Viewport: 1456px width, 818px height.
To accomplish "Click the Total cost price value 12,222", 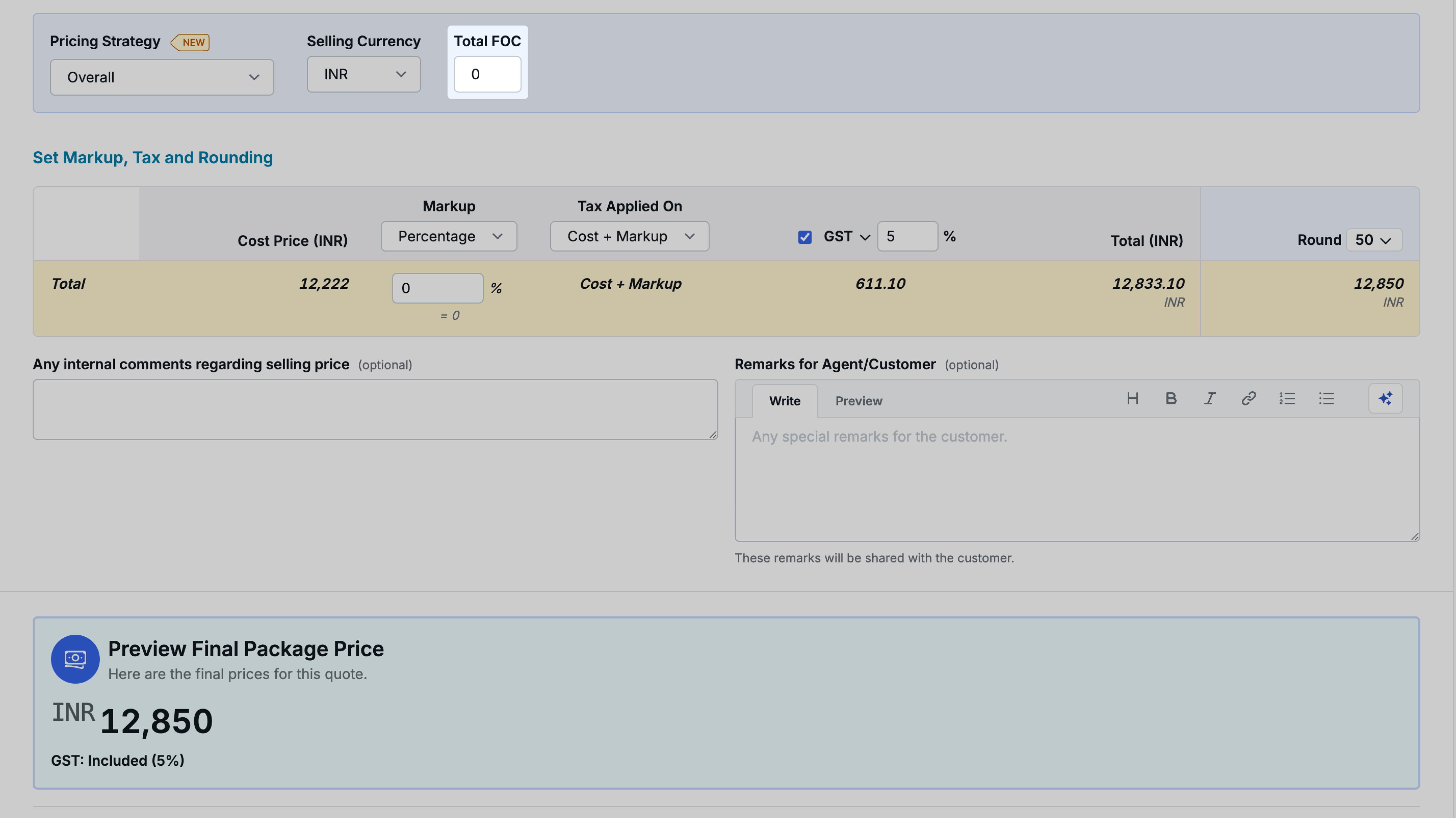I will click(324, 284).
